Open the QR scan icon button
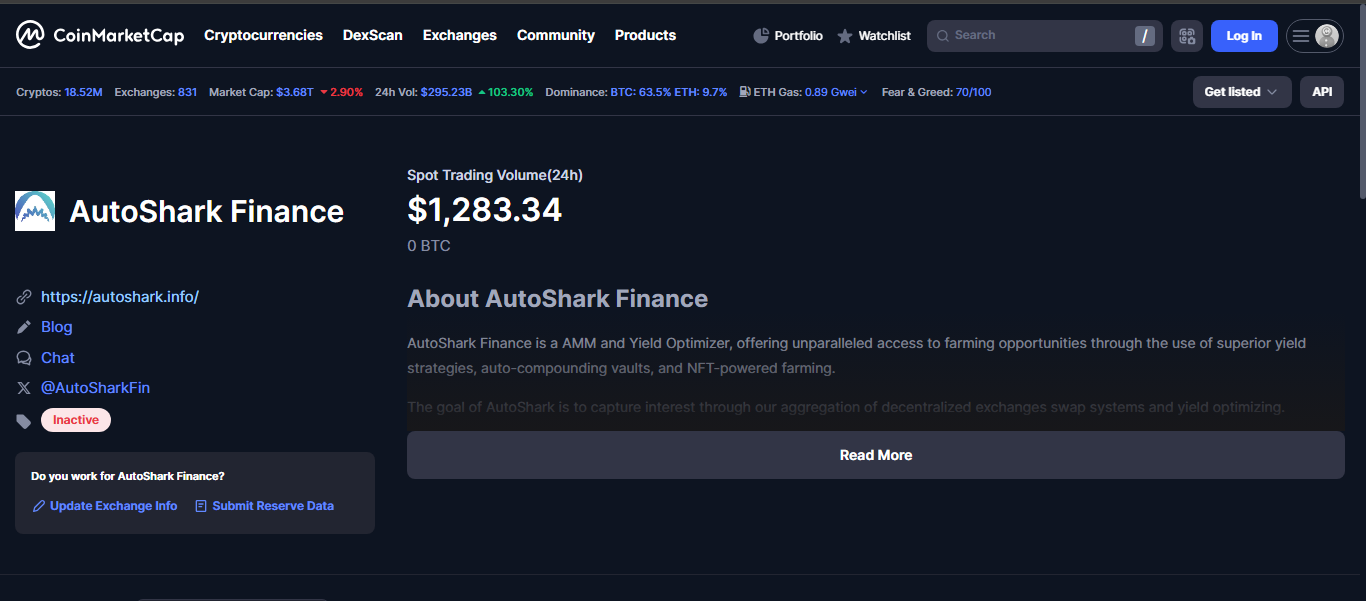The image size is (1366, 601). tap(1187, 36)
